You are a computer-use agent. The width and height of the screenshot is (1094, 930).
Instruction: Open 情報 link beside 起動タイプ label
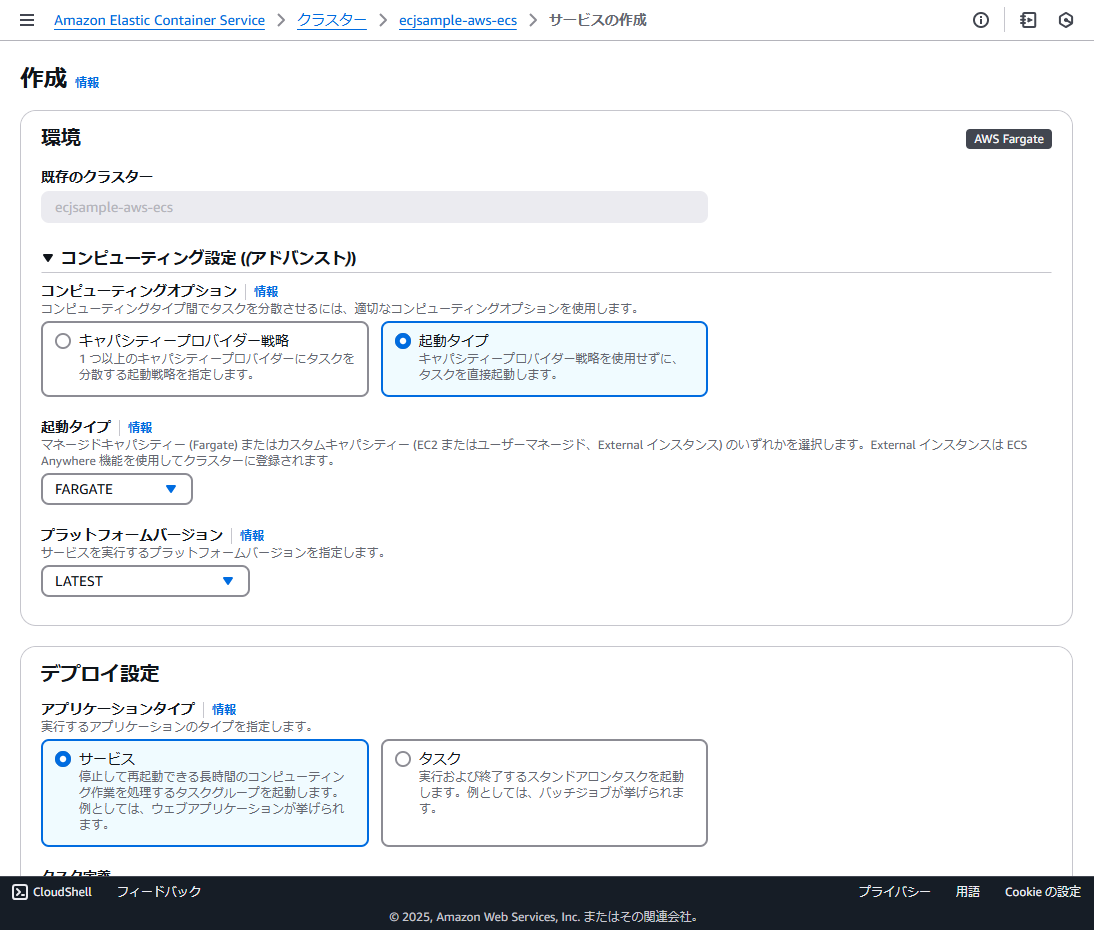pyautogui.click(x=140, y=427)
